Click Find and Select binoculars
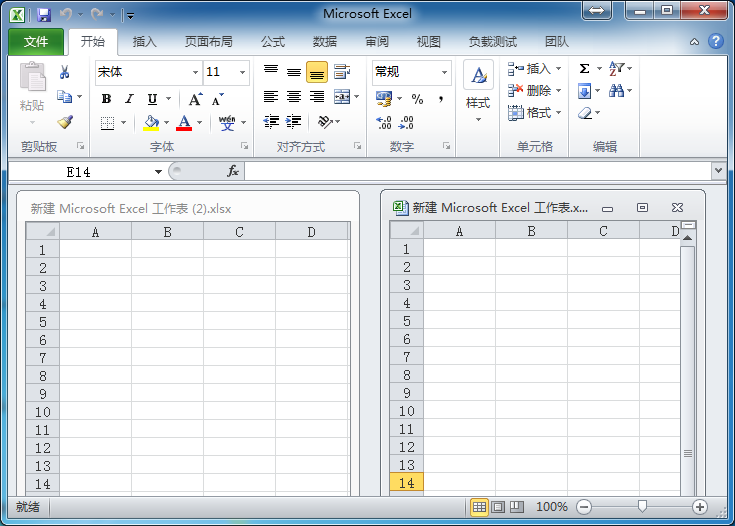The width and height of the screenshot is (735, 526). [x=616, y=90]
